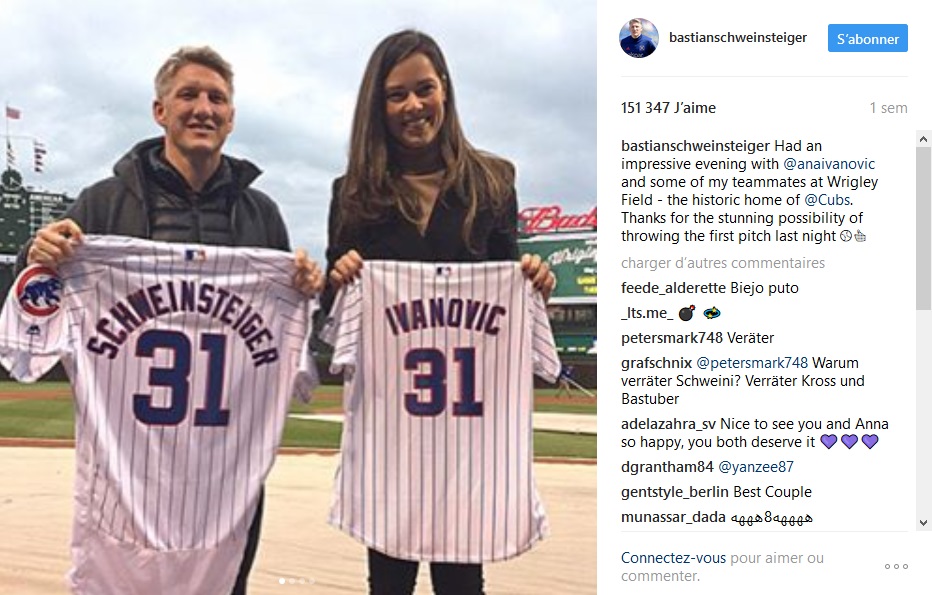Open the @Cubs mention link
This screenshot has height=595, width=932.
coord(827,200)
